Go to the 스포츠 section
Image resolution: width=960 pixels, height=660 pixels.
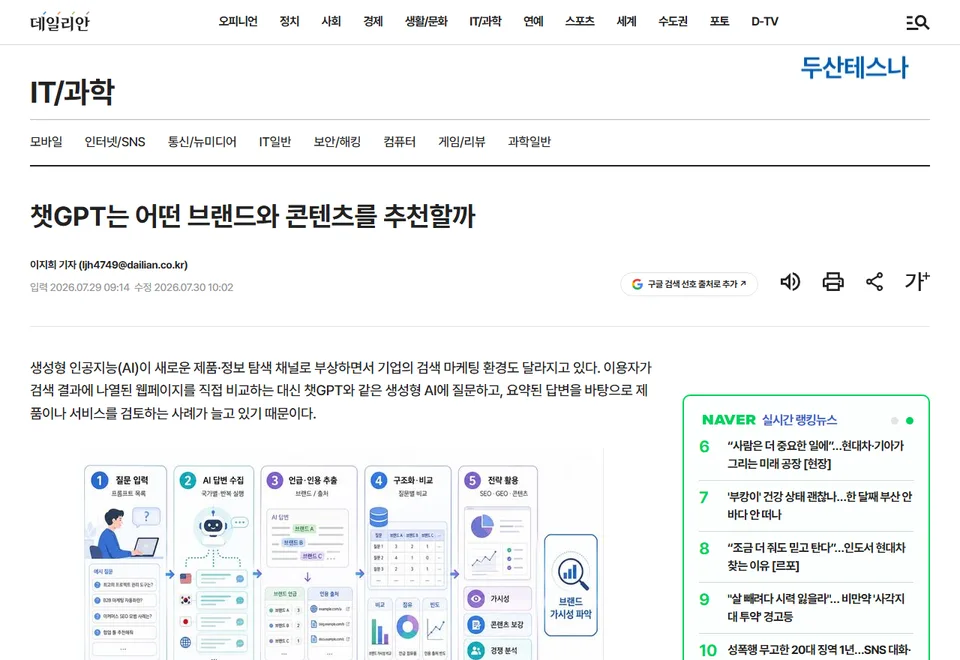tap(580, 21)
